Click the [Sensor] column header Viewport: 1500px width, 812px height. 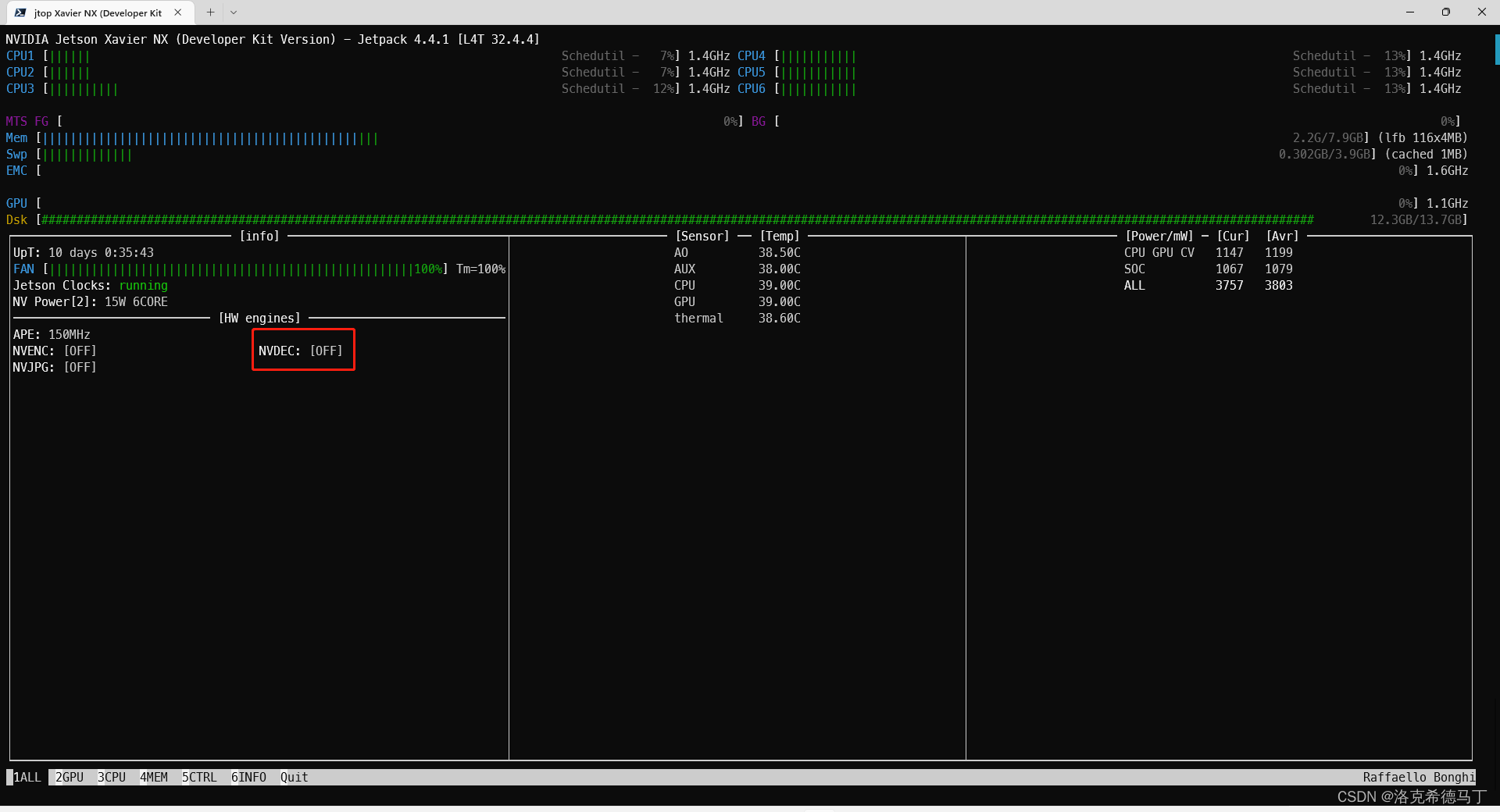click(702, 237)
